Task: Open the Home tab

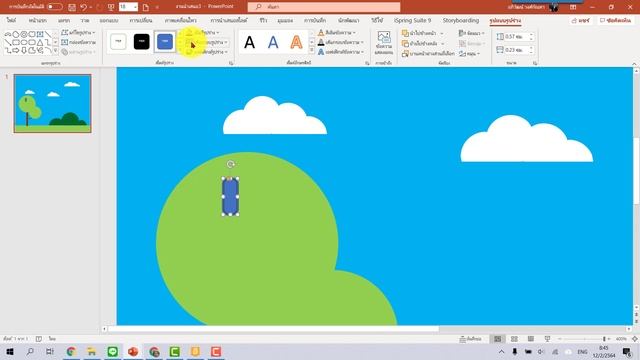Action: coord(38,20)
